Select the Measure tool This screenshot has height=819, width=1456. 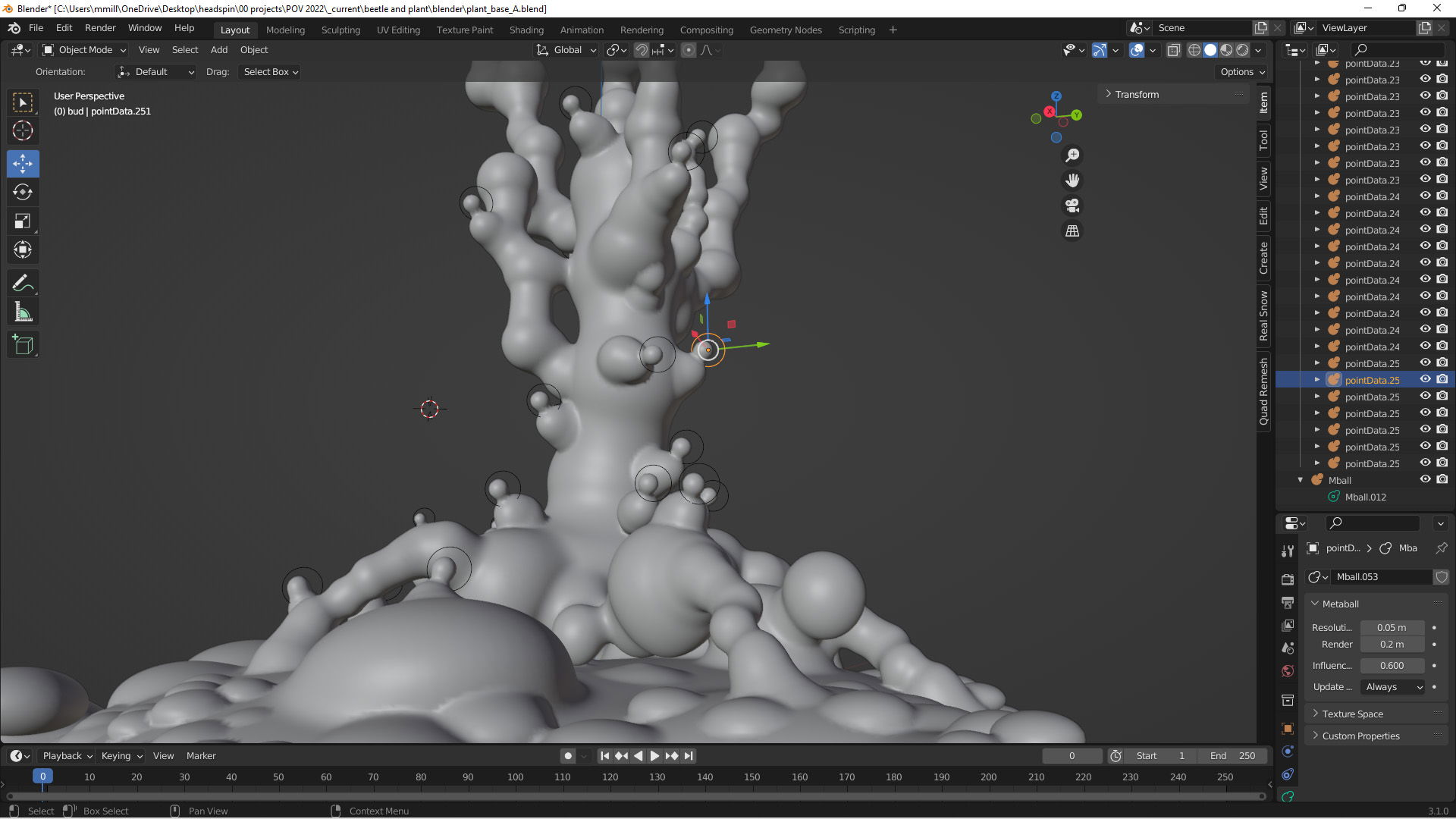[23, 312]
